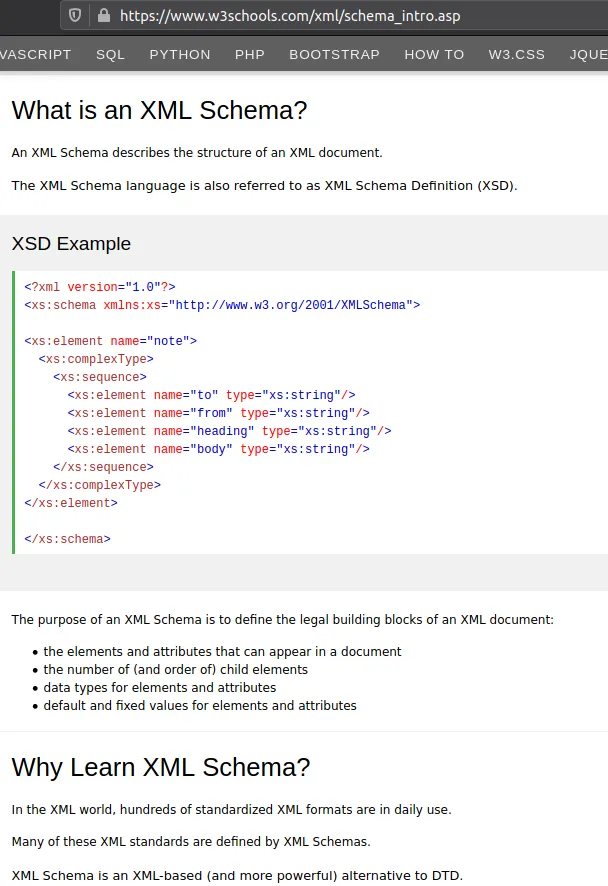Screen dimensions: 608x886
Task: Click the code line with xml version="1.0"
Action: pos(99,287)
